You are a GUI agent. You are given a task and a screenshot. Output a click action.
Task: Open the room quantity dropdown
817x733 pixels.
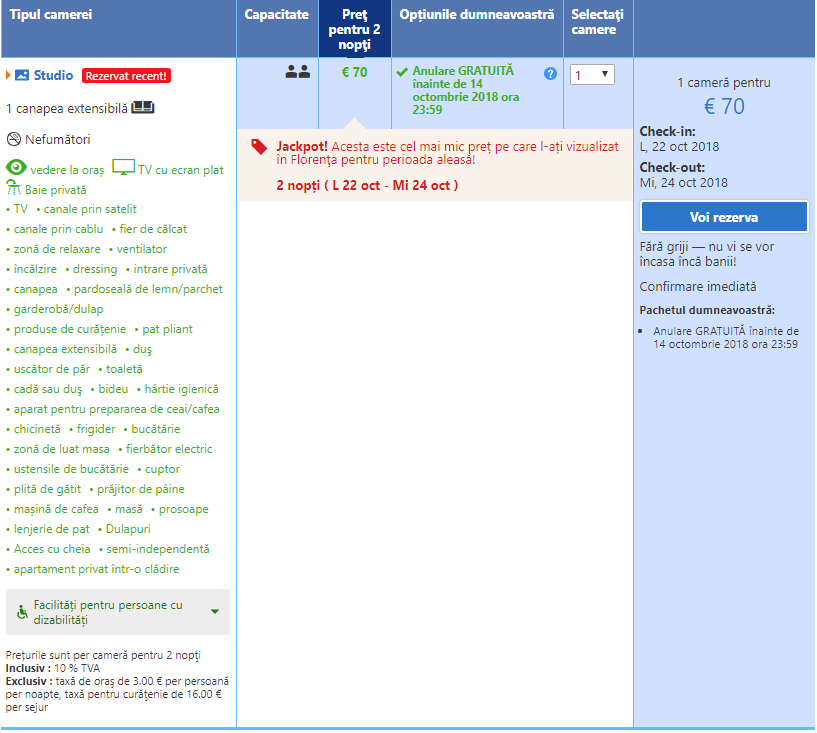[x=592, y=75]
